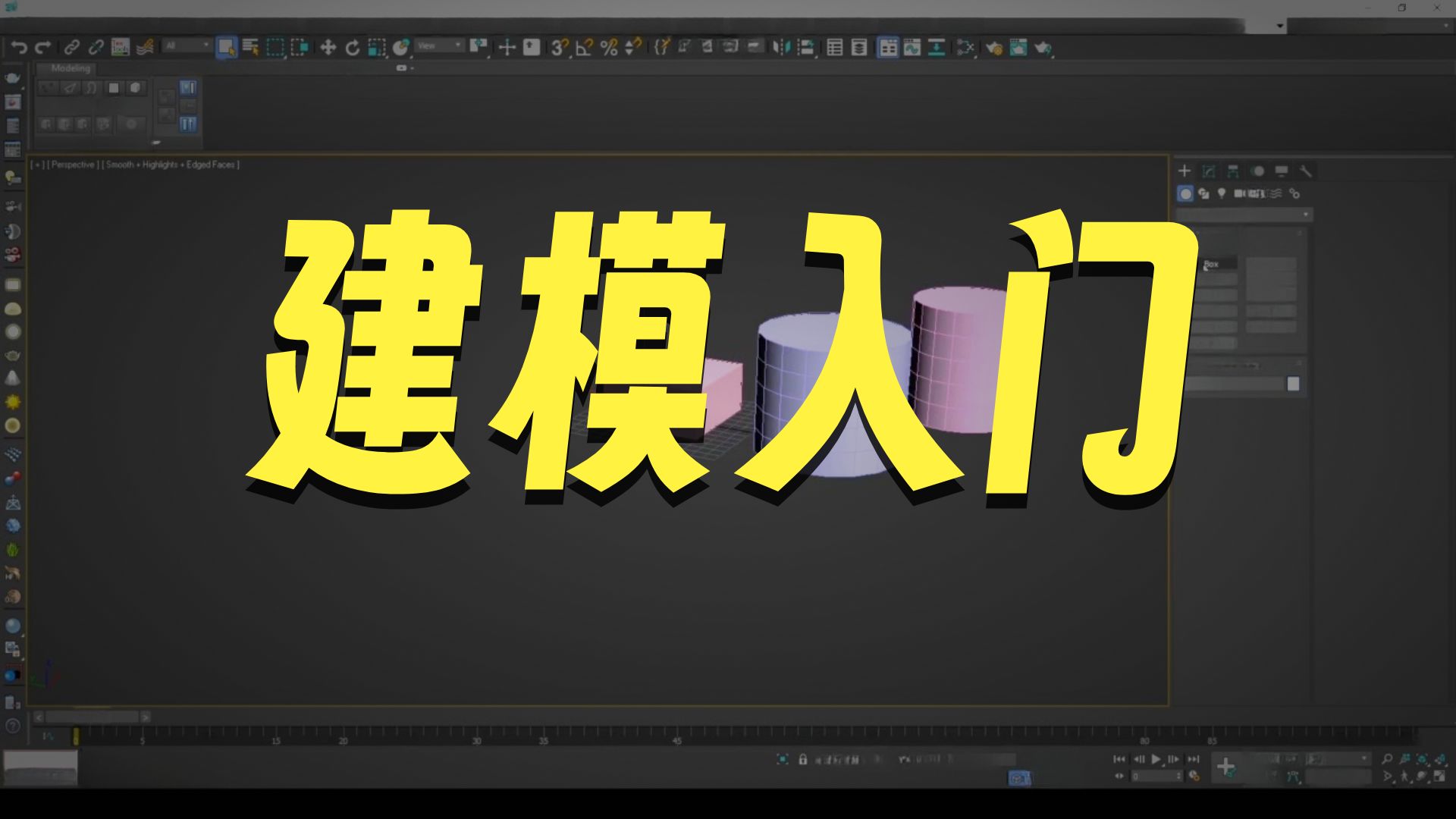Click the Mirror tool icon

point(781,48)
